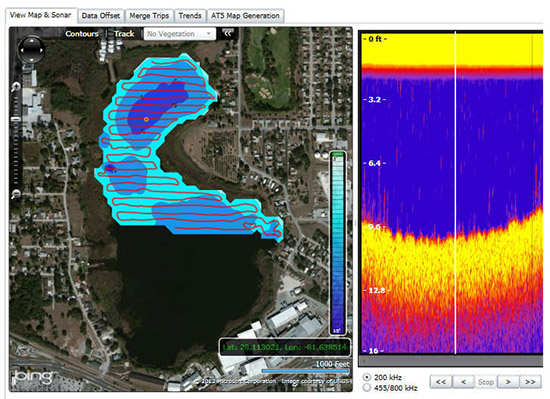Toggle the Track overlay on the map
Viewport: 550px width, 399px height.
coord(124,34)
